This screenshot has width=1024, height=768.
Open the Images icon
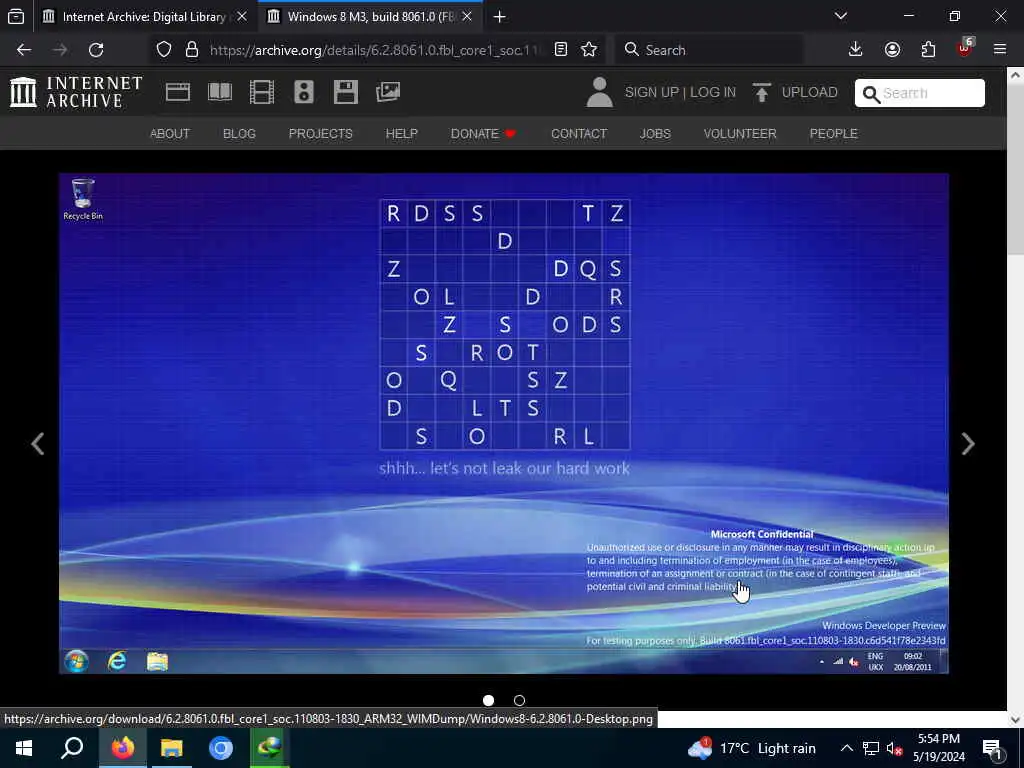388,92
